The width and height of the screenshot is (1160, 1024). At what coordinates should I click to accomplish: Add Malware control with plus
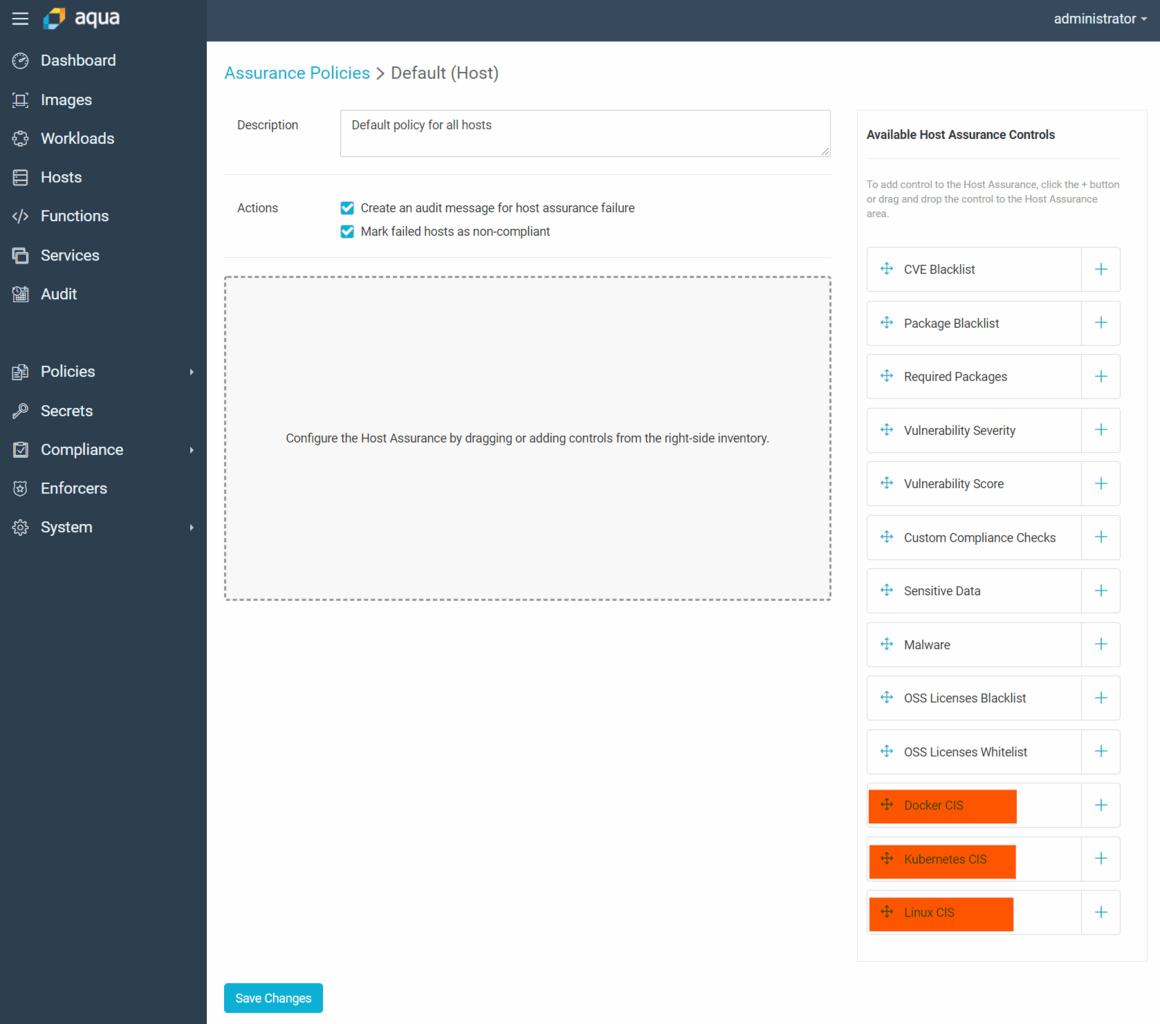pos(1101,644)
